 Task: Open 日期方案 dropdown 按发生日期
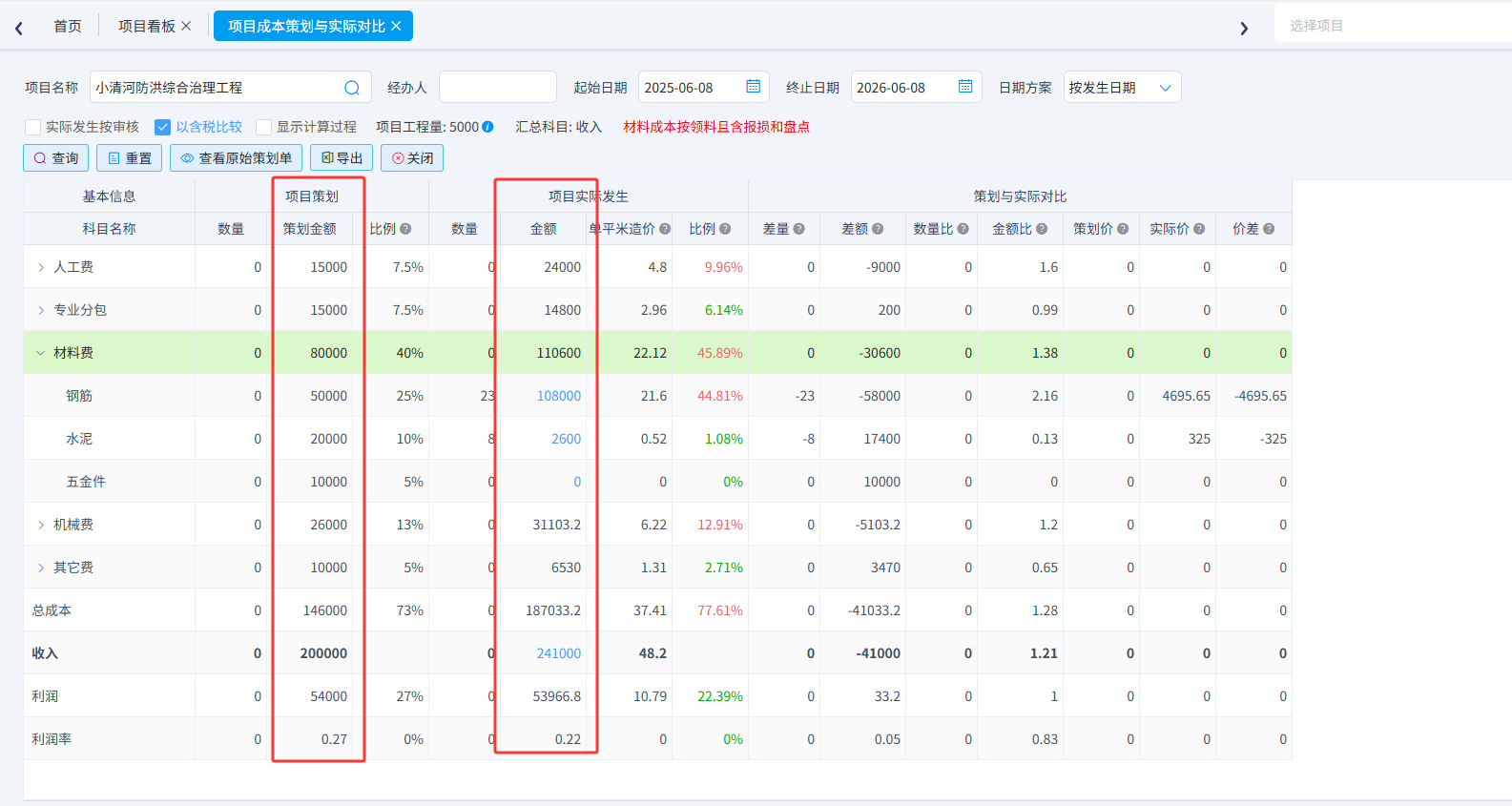coord(1122,87)
